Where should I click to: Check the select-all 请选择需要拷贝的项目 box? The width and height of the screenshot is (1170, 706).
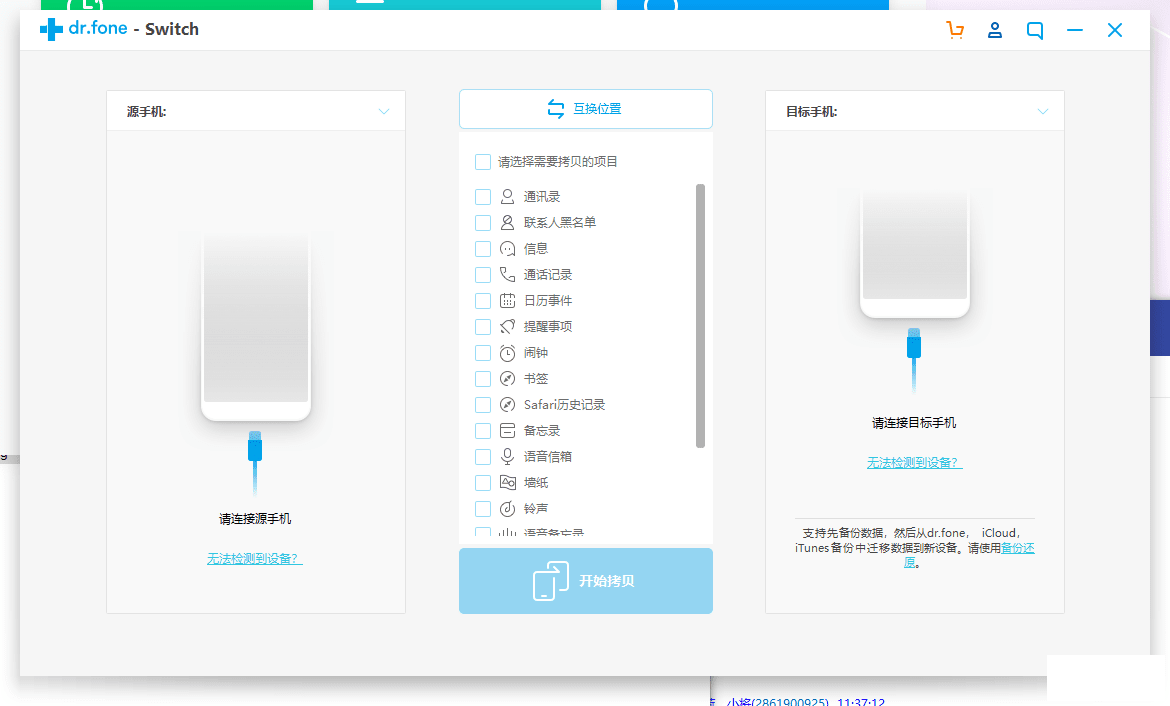pos(483,162)
